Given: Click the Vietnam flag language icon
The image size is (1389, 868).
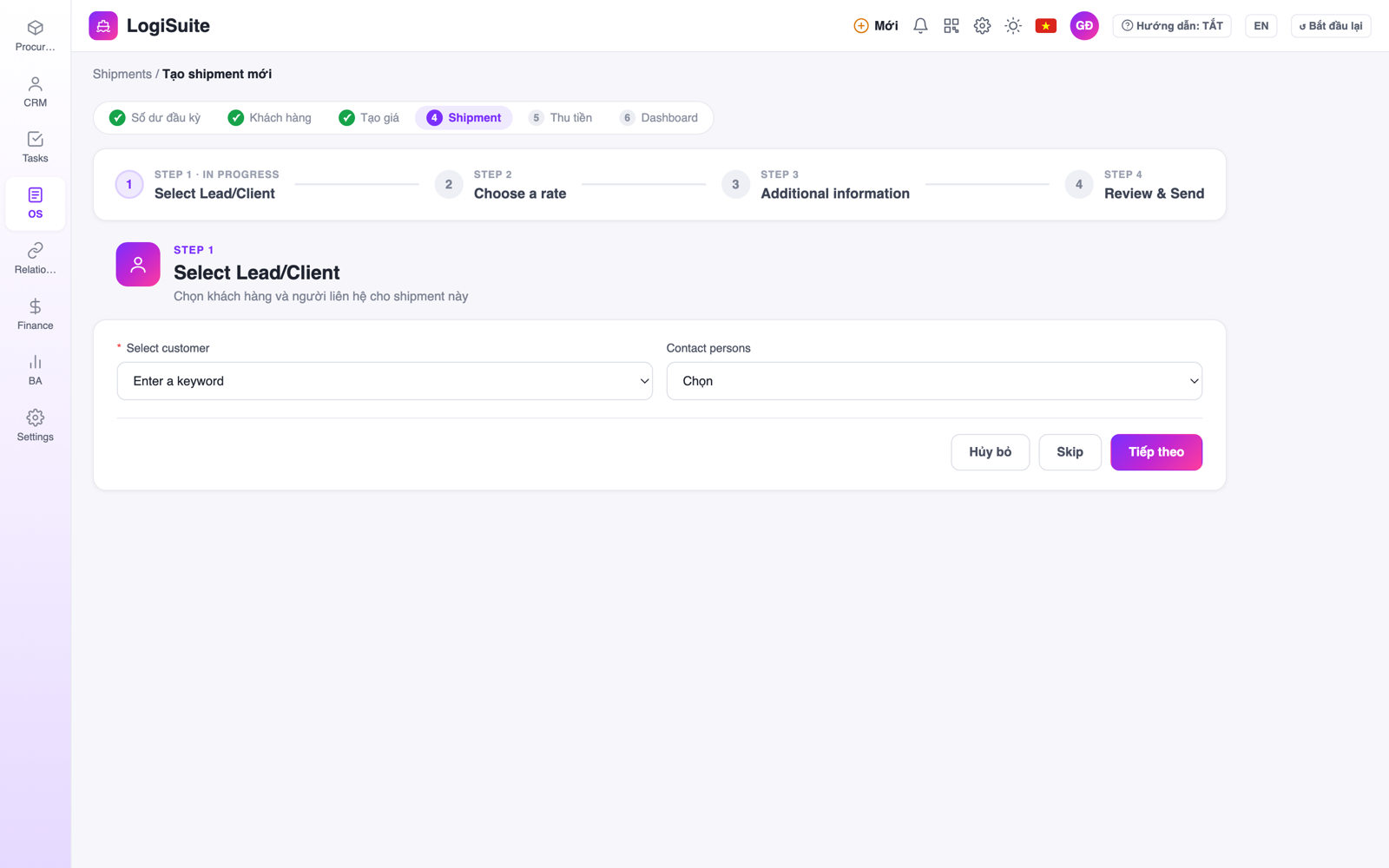Looking at the screenshot, I should pos(1046,26).
